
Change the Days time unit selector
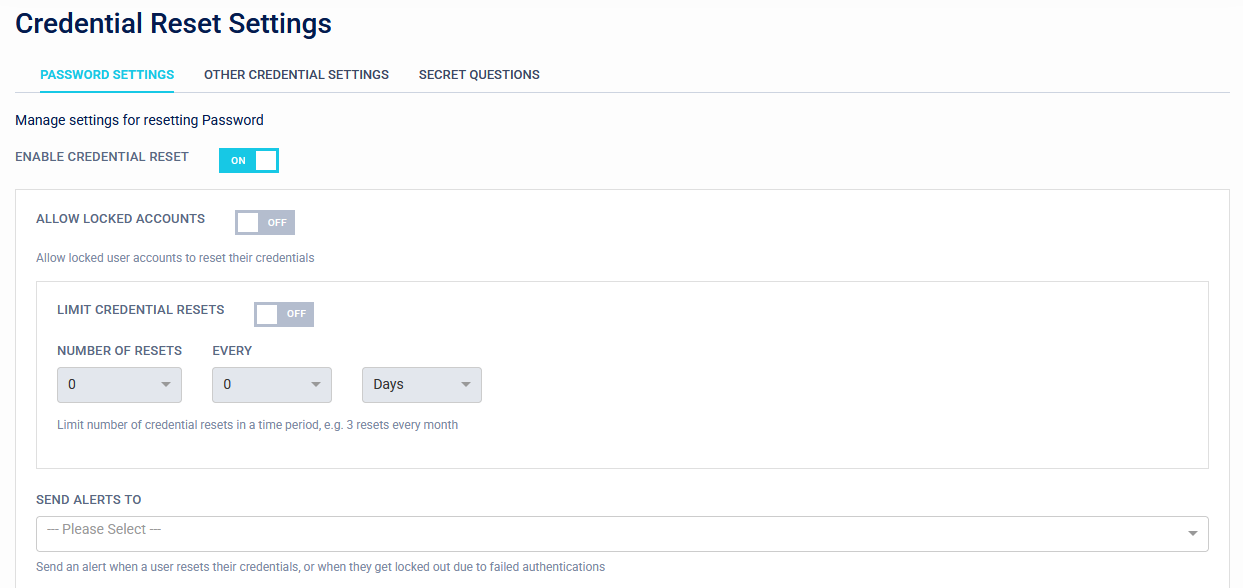coord(421,385)
